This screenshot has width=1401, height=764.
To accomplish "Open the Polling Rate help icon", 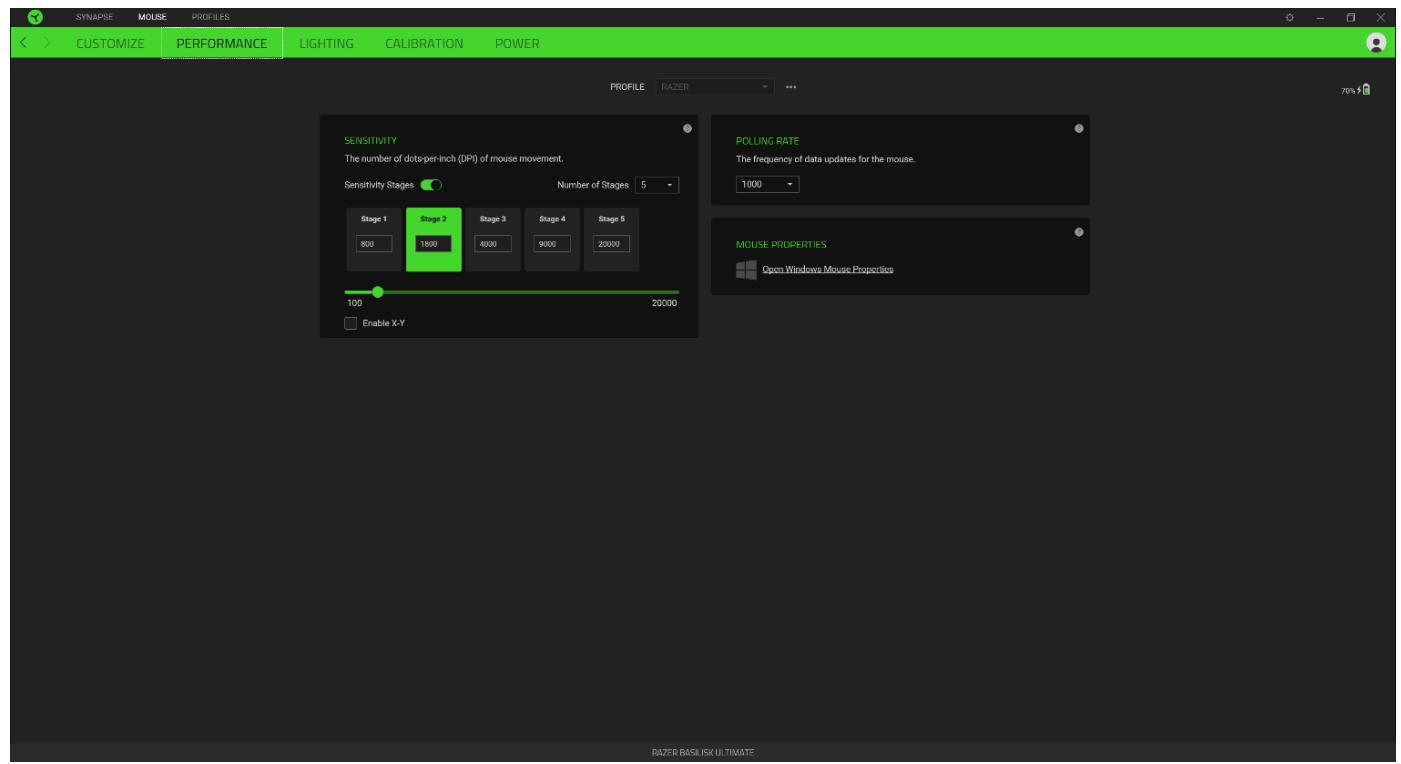I will click(x=1078, y=128).
